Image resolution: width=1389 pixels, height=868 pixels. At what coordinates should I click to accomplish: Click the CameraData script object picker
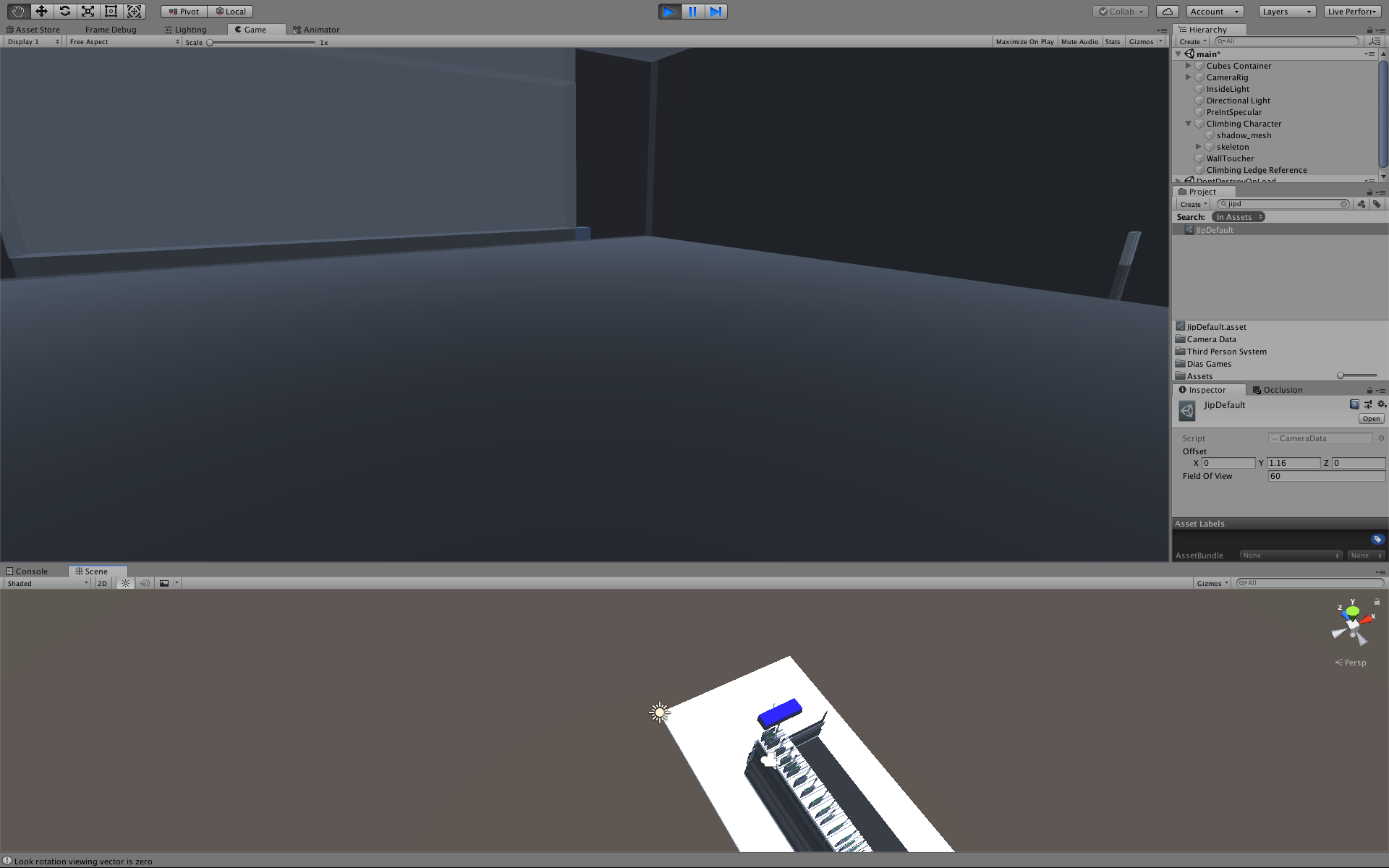[x=1381, y=438]
